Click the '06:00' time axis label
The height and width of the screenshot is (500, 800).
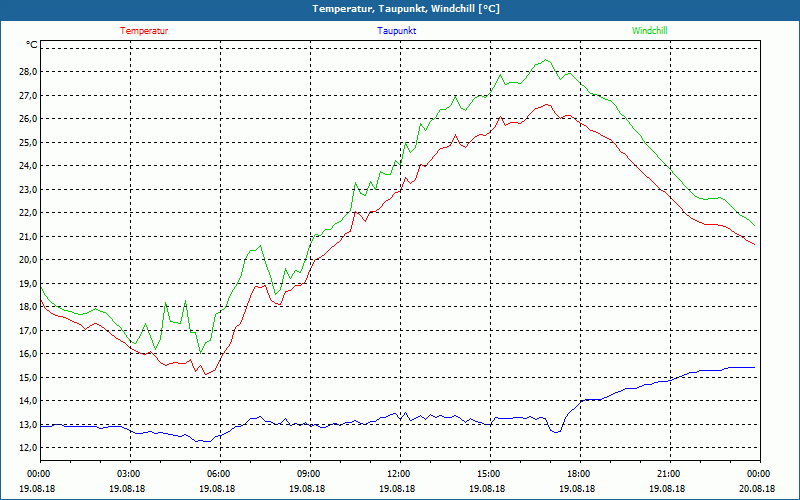217,474
